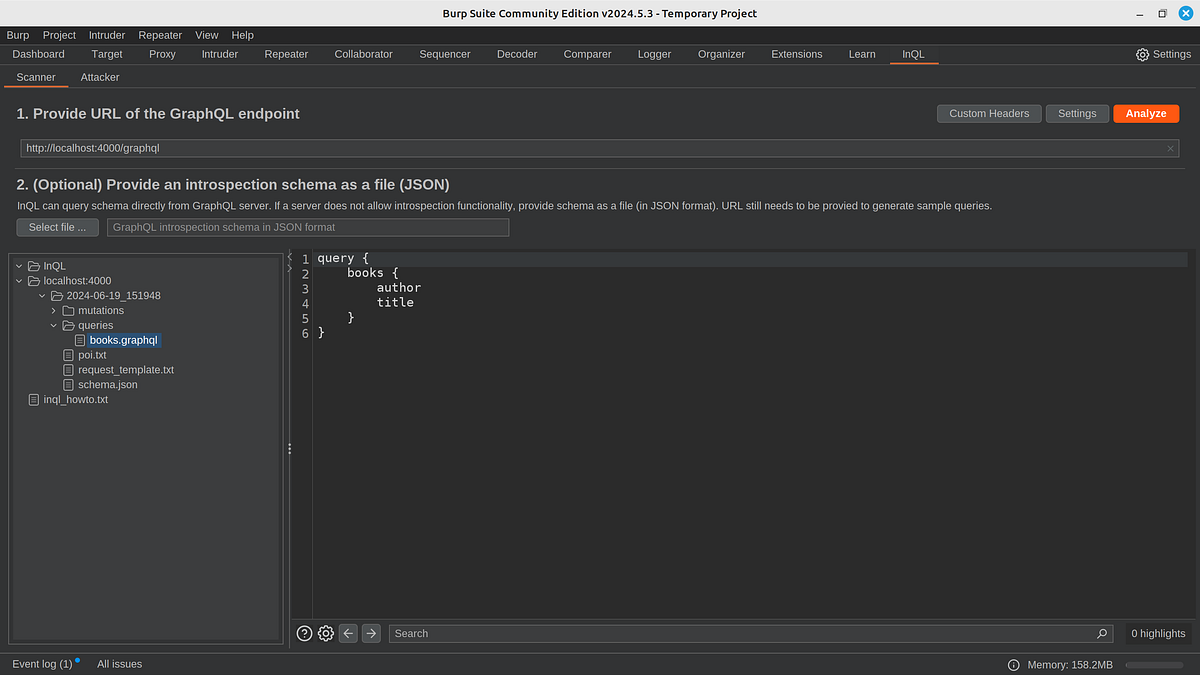Click line number 1 in editor gutter
The width and height of the screenshot is (1200, 675).
305,259
